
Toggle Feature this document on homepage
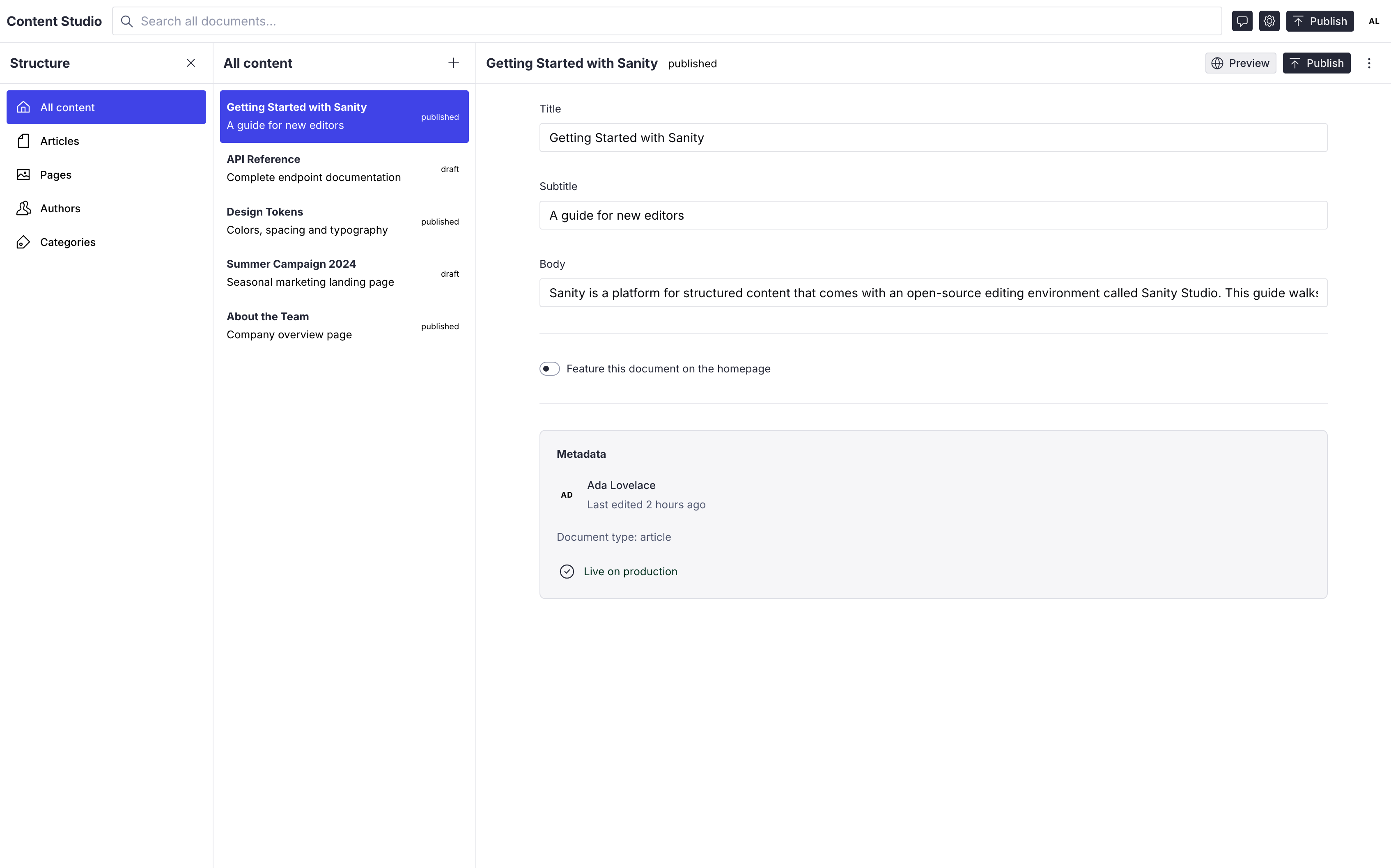click(549, 369)
